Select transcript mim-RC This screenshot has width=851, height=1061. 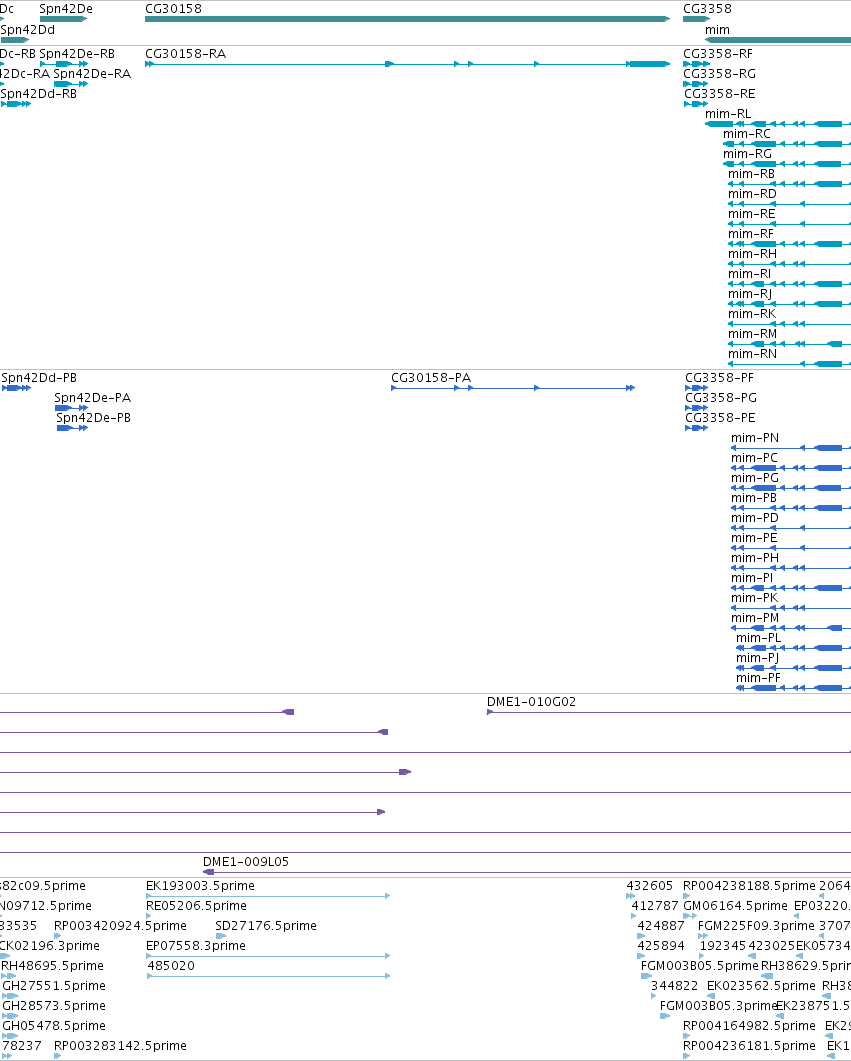(747, 133)
